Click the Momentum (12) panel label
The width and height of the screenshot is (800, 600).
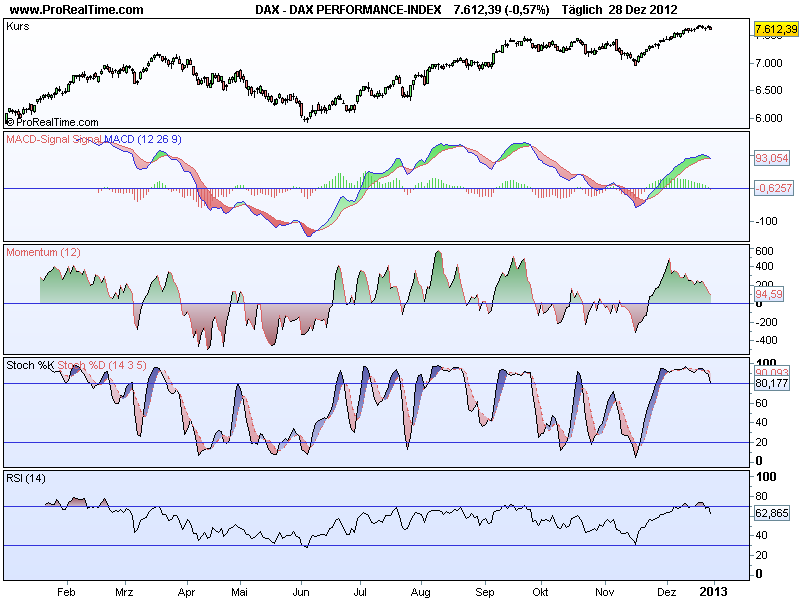coord(43,252)
